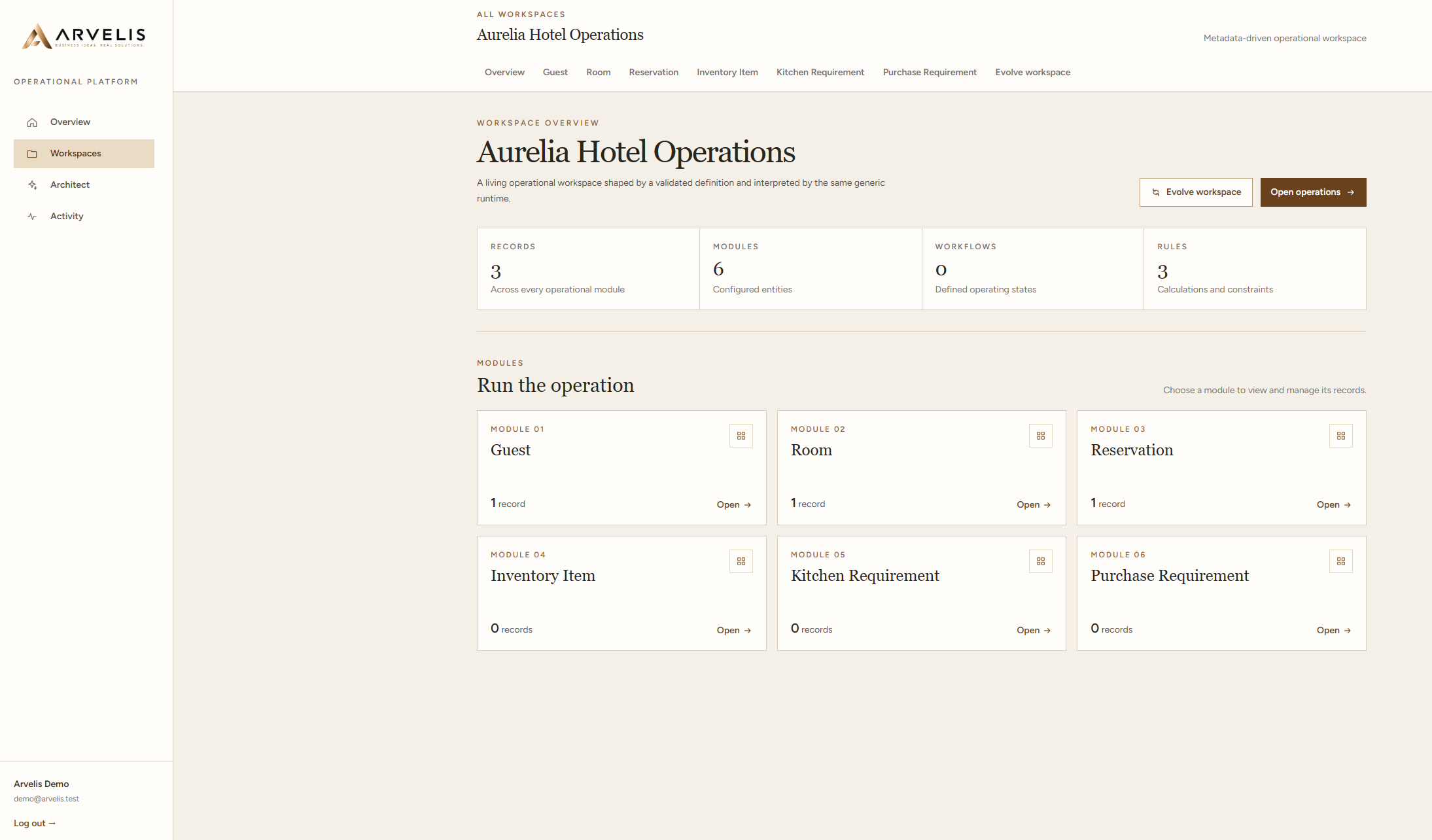1432x840 pixels.
Task: Open the Kitchen Requirement module link
Action: 1034,631
